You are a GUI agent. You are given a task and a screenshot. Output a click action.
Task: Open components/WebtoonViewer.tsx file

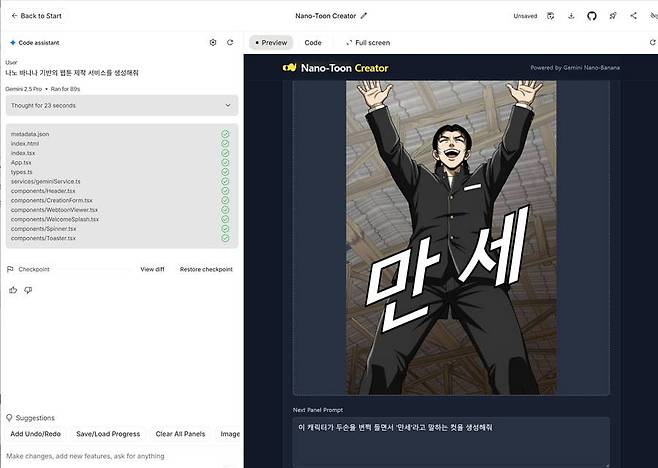pos(54,210)
